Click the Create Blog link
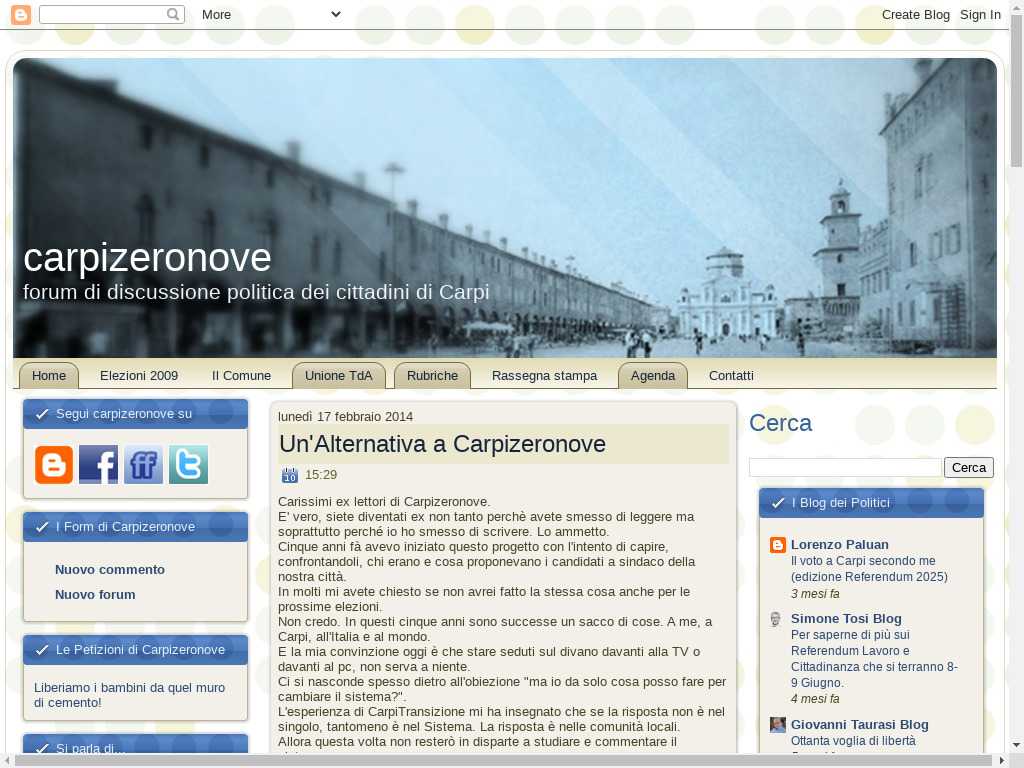1024x768 pixels. point(916,14)
